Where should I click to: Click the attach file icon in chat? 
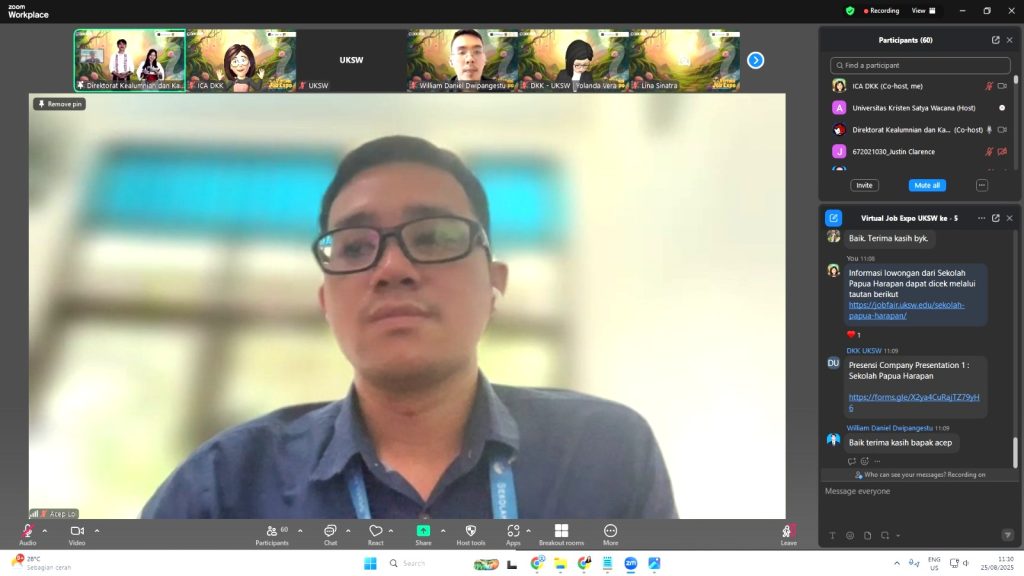(x=867, y=535)
